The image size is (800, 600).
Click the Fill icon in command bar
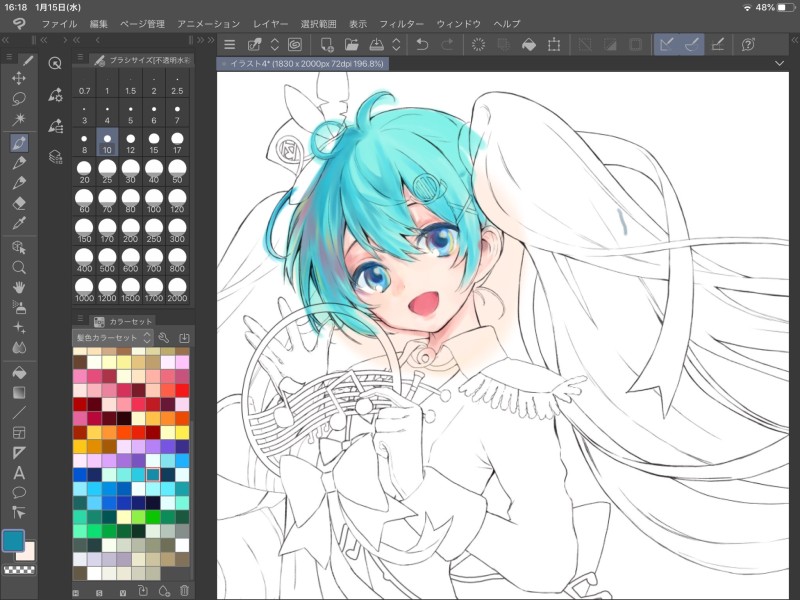click(529, 45)
